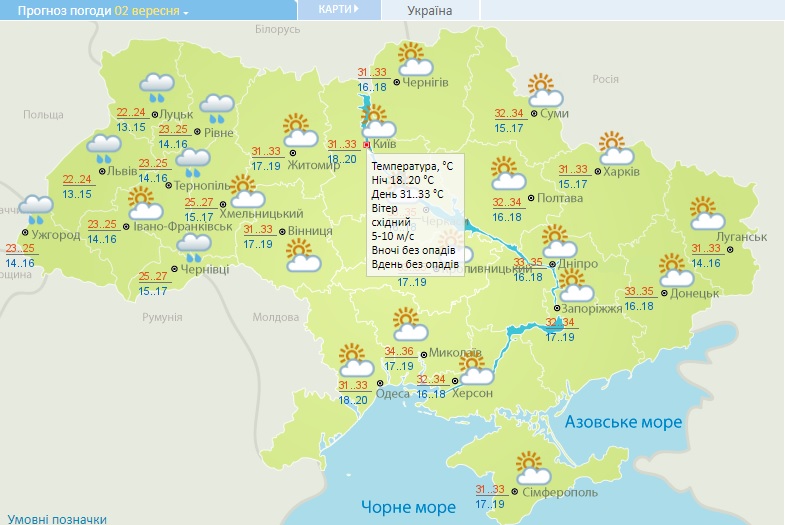Select the Одеса city label
The height and width of the screenshot is (525, 785).
pyautogui.click(x=392, y=394)
